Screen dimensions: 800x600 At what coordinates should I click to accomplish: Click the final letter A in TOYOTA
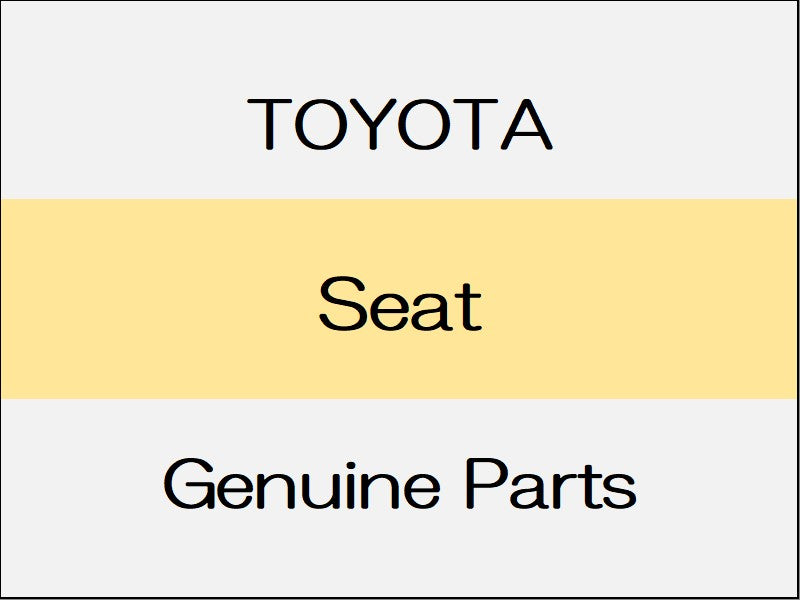pyautogui.click(x=529, y=125)
